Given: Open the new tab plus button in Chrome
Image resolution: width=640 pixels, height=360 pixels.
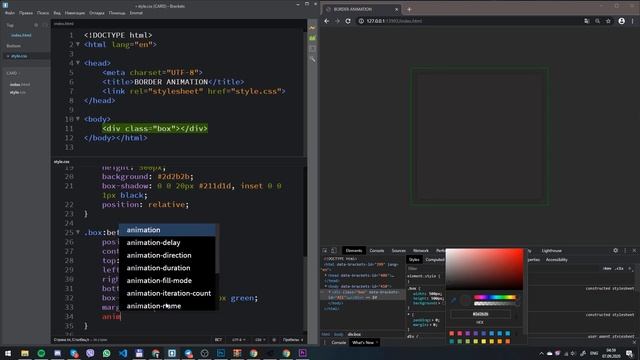Looking at the screenshot, I should pos(409,9).
